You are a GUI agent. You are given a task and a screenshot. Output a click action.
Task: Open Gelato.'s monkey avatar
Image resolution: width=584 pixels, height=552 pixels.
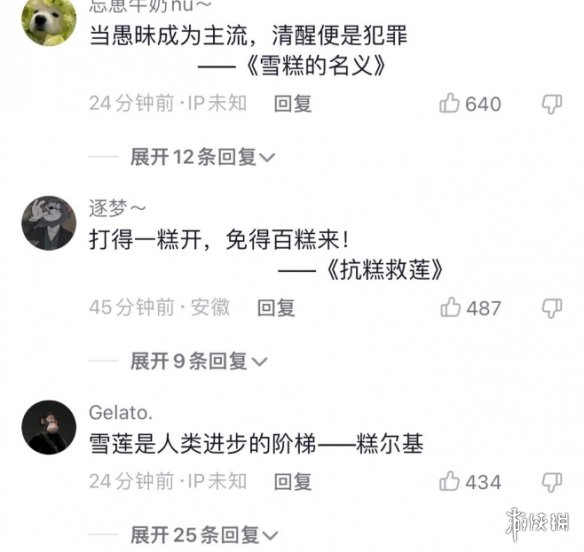point(49,427)
